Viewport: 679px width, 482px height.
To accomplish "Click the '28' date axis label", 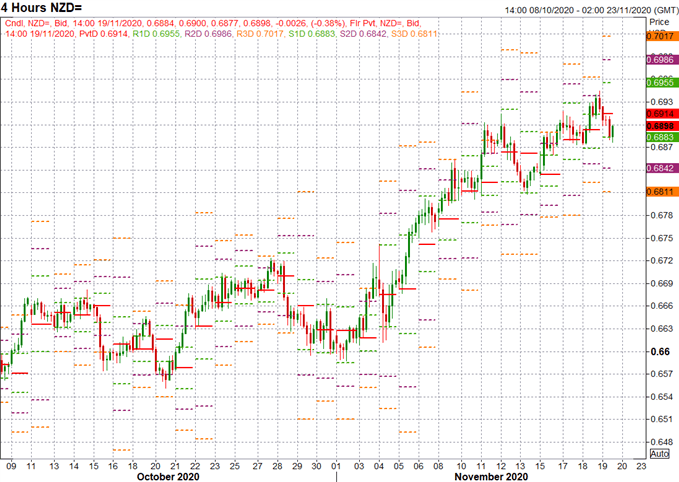I will tap(277, 466).
